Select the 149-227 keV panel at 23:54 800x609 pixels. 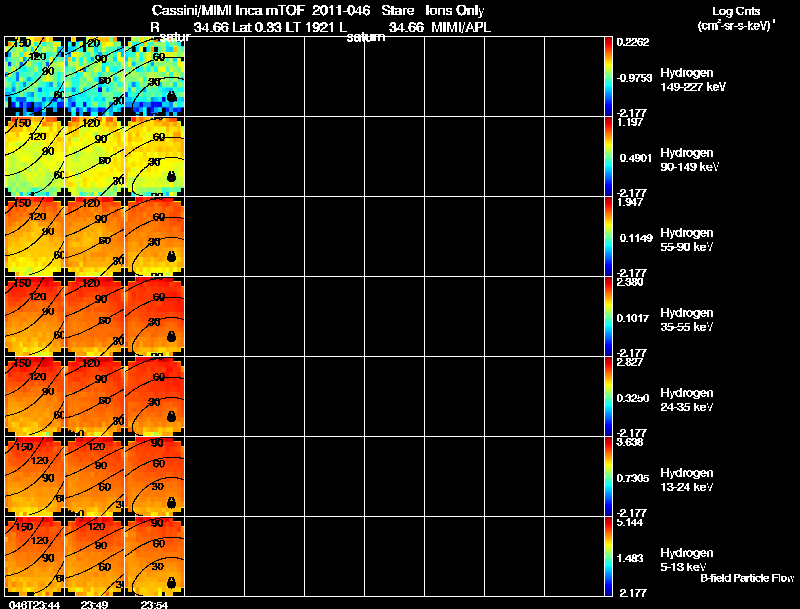pyautogui.click(x=155, y=77)
